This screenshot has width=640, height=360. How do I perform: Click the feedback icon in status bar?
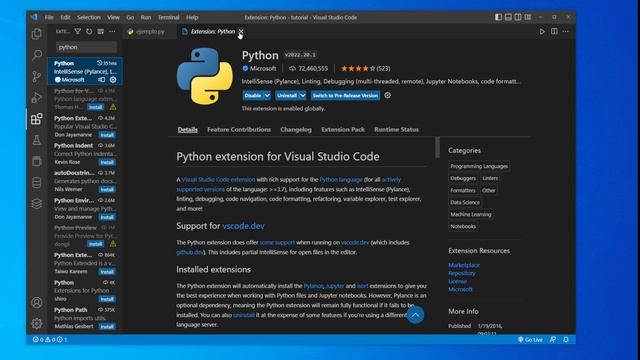pyautogui.click(x=553, y=340)
